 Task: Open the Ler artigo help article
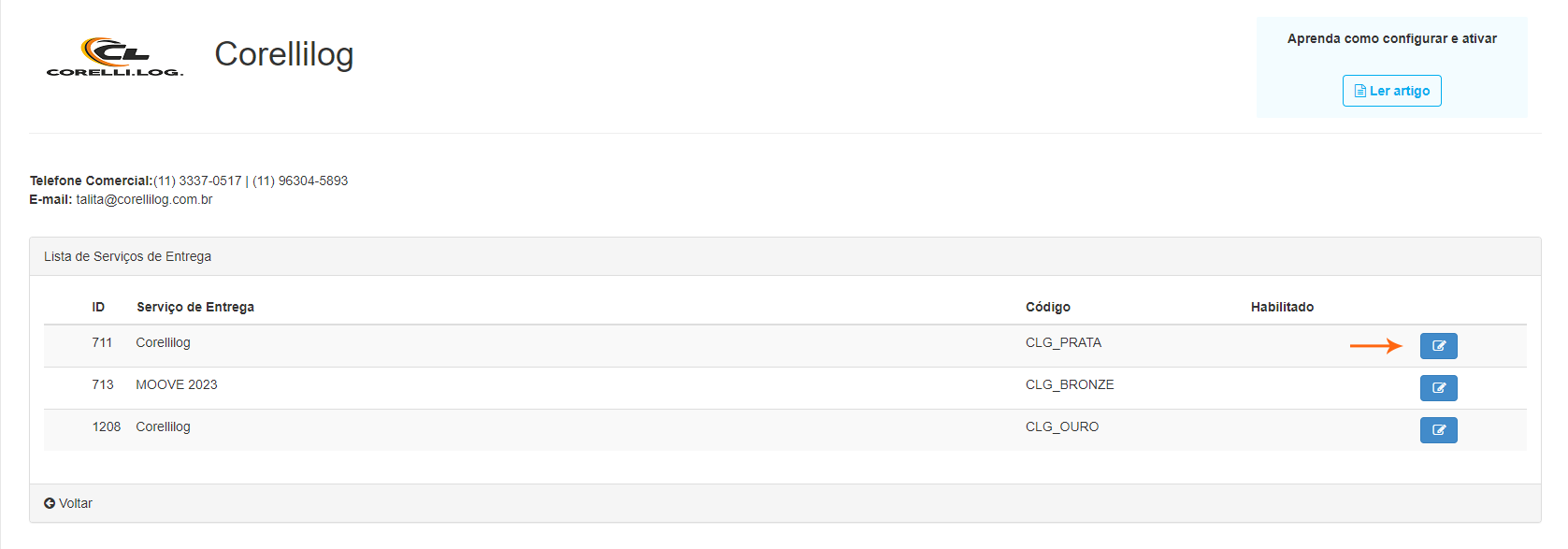pyautogui.click(x=1391, y=91)
